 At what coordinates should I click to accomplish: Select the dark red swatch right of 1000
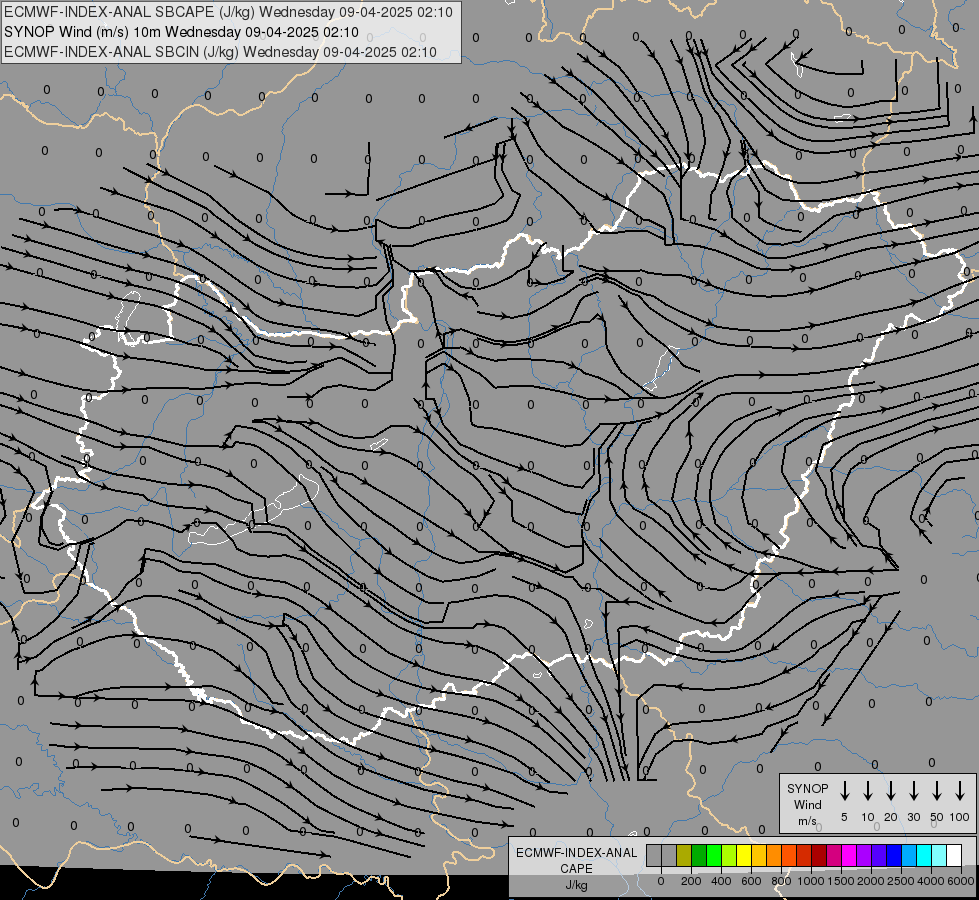(x=819, y=855)
